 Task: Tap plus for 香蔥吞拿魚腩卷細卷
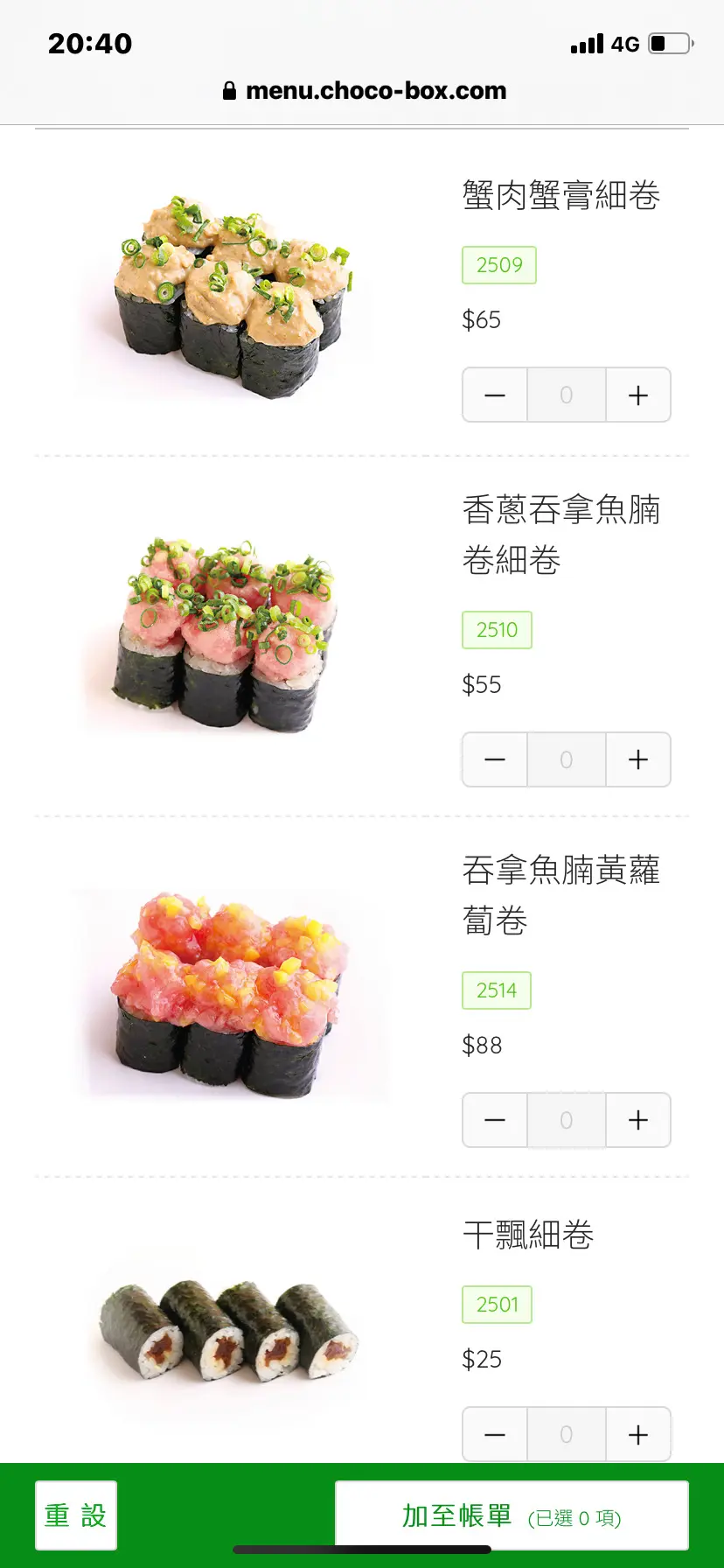(638, 759)
